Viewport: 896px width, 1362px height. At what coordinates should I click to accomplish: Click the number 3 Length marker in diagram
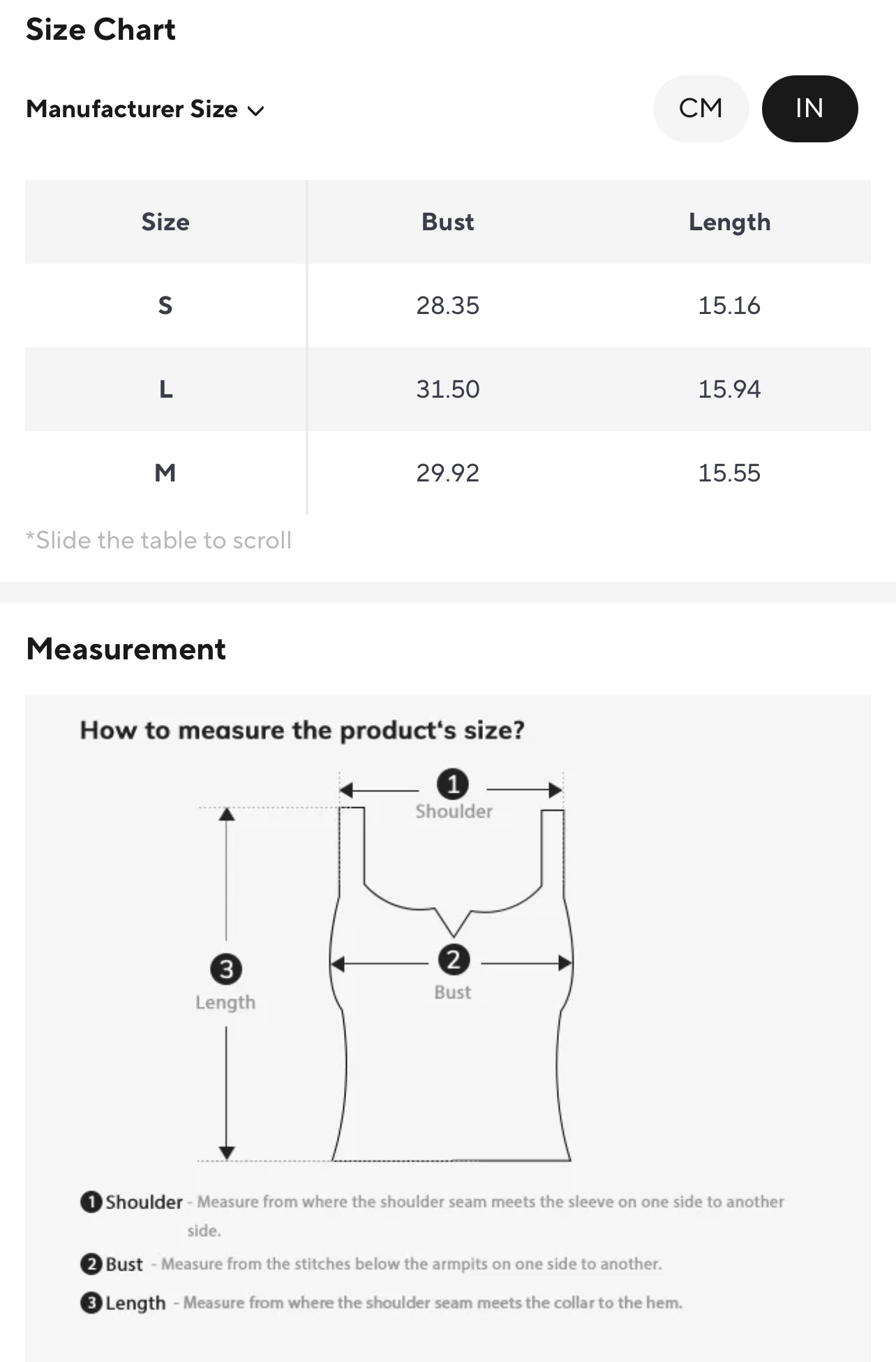[226, 969]
